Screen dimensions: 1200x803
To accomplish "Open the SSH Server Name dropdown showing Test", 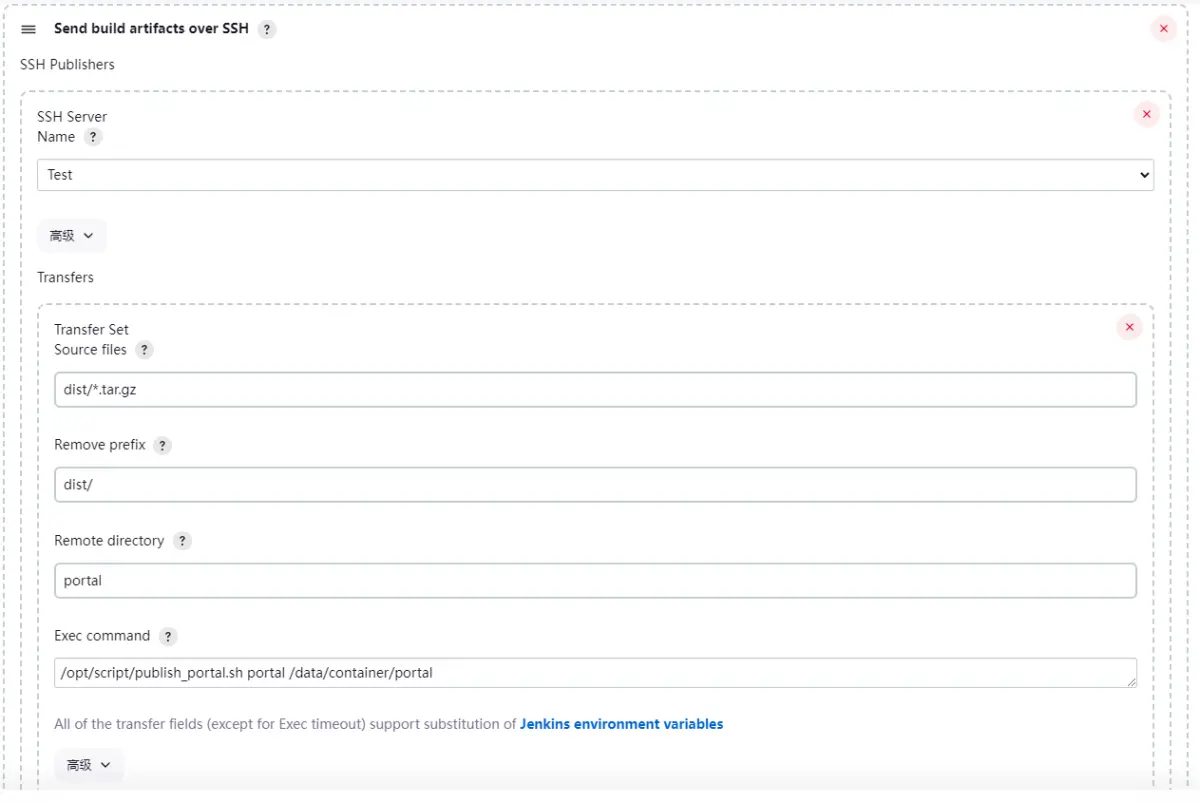I will pos(595,175).
